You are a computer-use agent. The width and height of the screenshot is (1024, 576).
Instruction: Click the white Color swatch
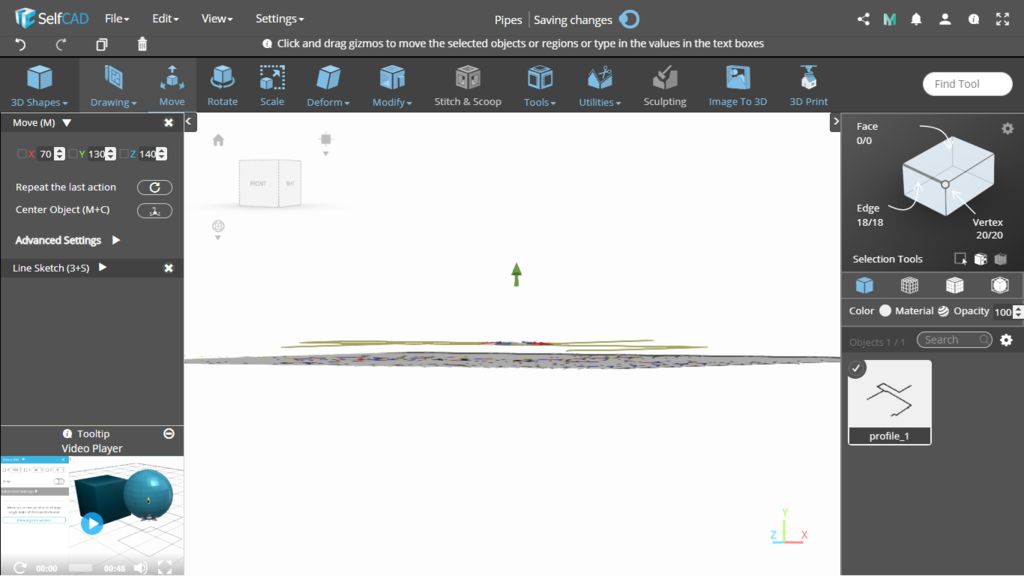885,311
